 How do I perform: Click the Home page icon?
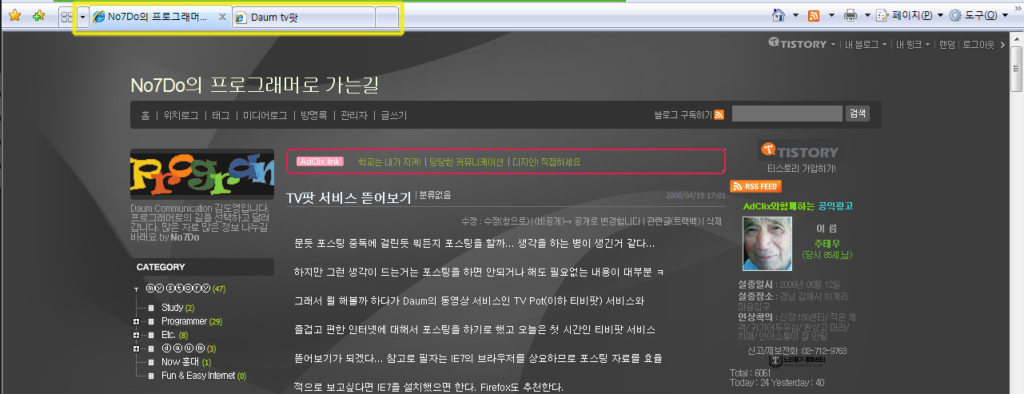(x=778, y=14)
